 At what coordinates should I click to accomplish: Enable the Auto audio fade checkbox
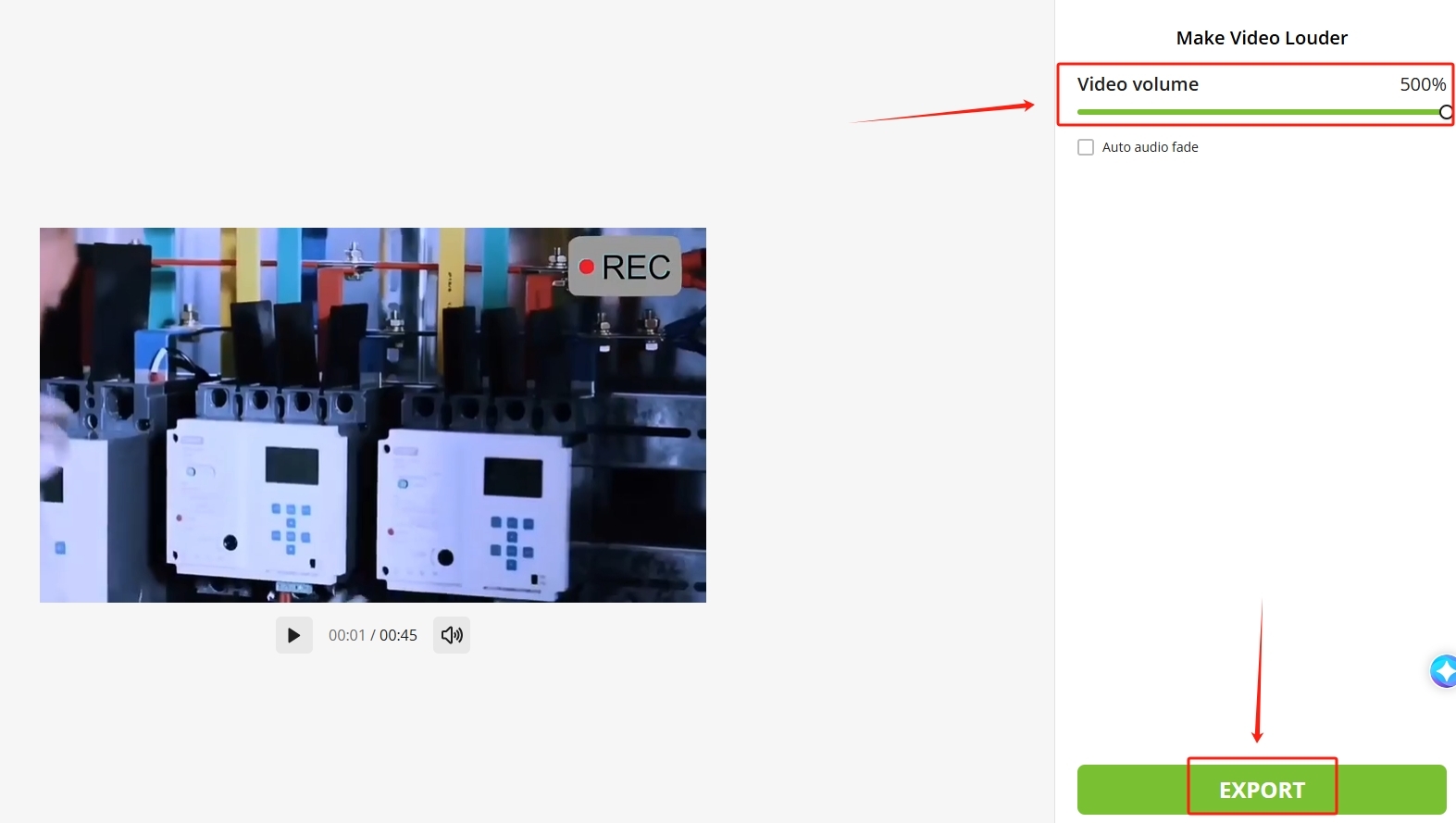point(1086,147)
